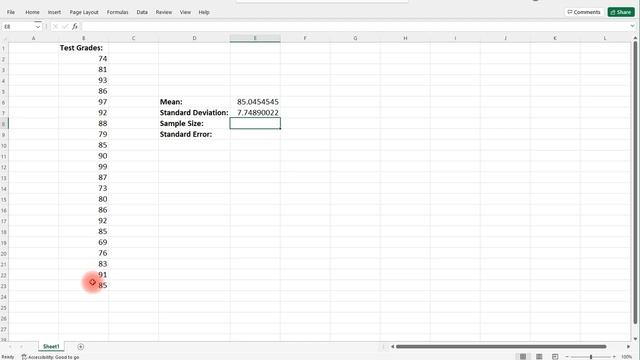The width and height of the screenshot is (640, 360).
Task: Select column G header
Action: 355,38
